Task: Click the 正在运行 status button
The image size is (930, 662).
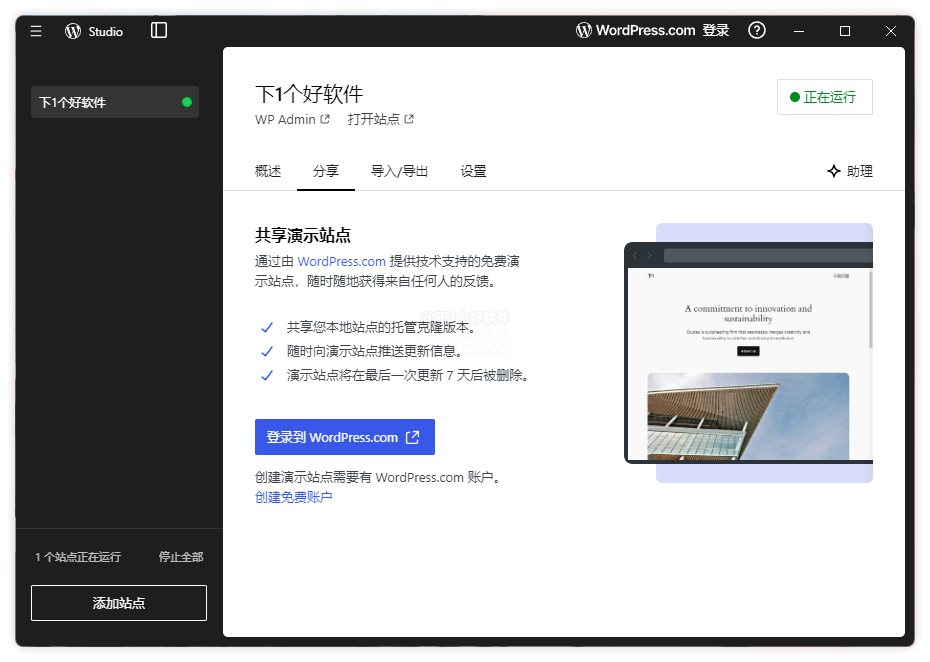Action: [x=824, y=97]
